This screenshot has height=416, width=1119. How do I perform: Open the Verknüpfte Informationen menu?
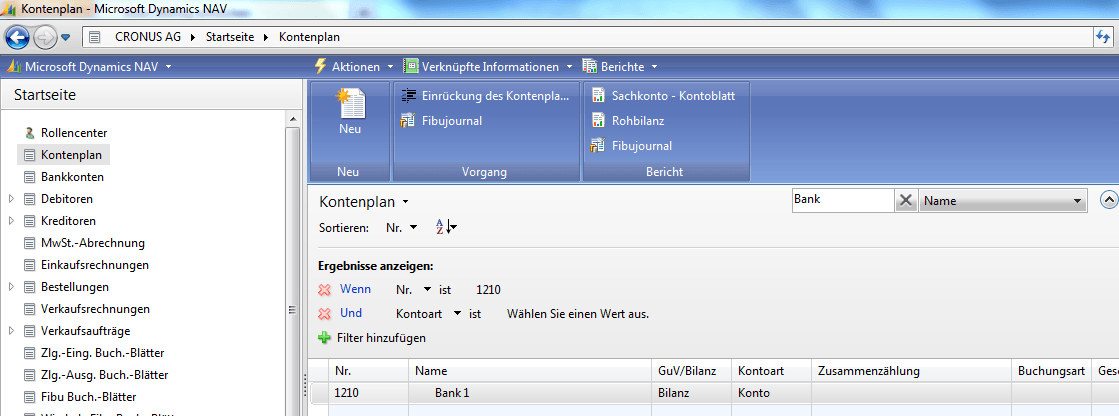click(x=488, y=67)
